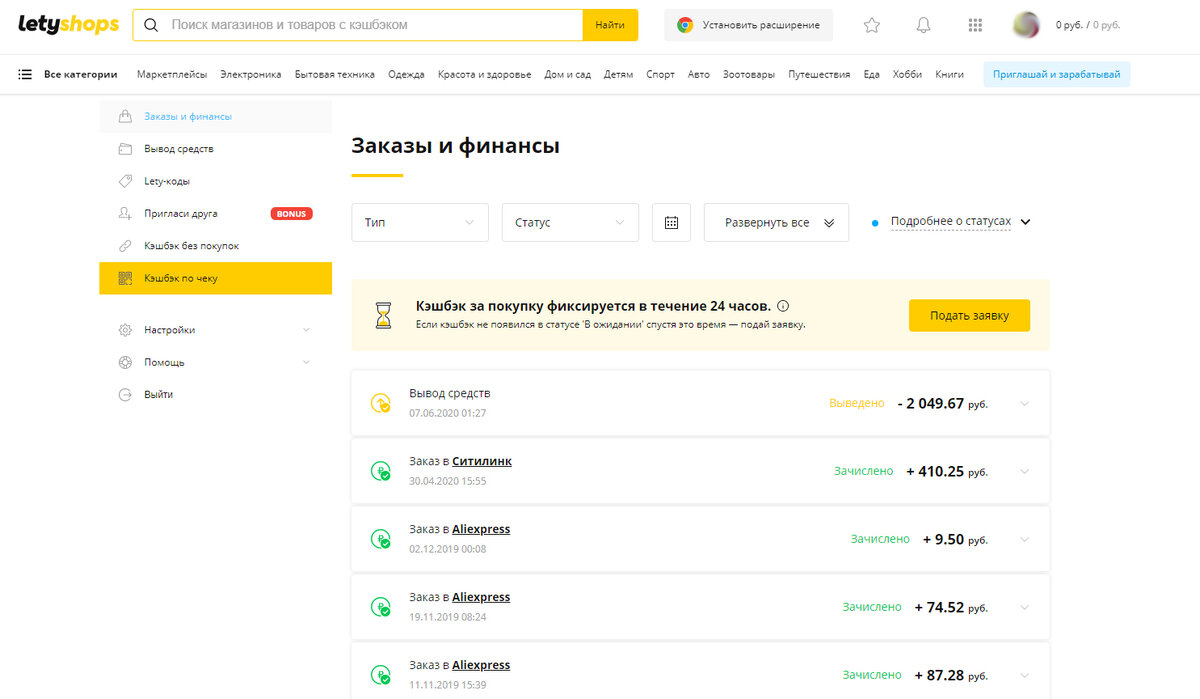1200x699 pixels.
Task: Open Aliexpress link dated 02.12.2019
Action: 481,529
